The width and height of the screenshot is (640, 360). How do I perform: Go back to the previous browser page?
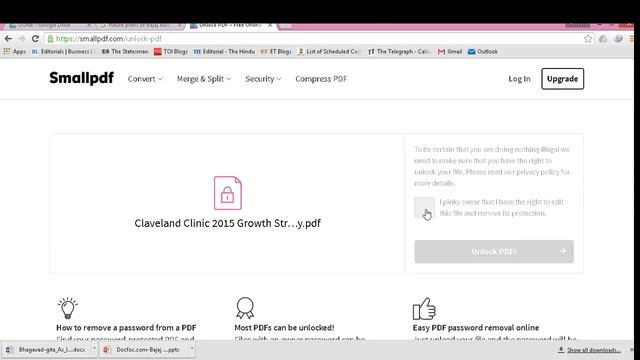click(x=8, y=38)
